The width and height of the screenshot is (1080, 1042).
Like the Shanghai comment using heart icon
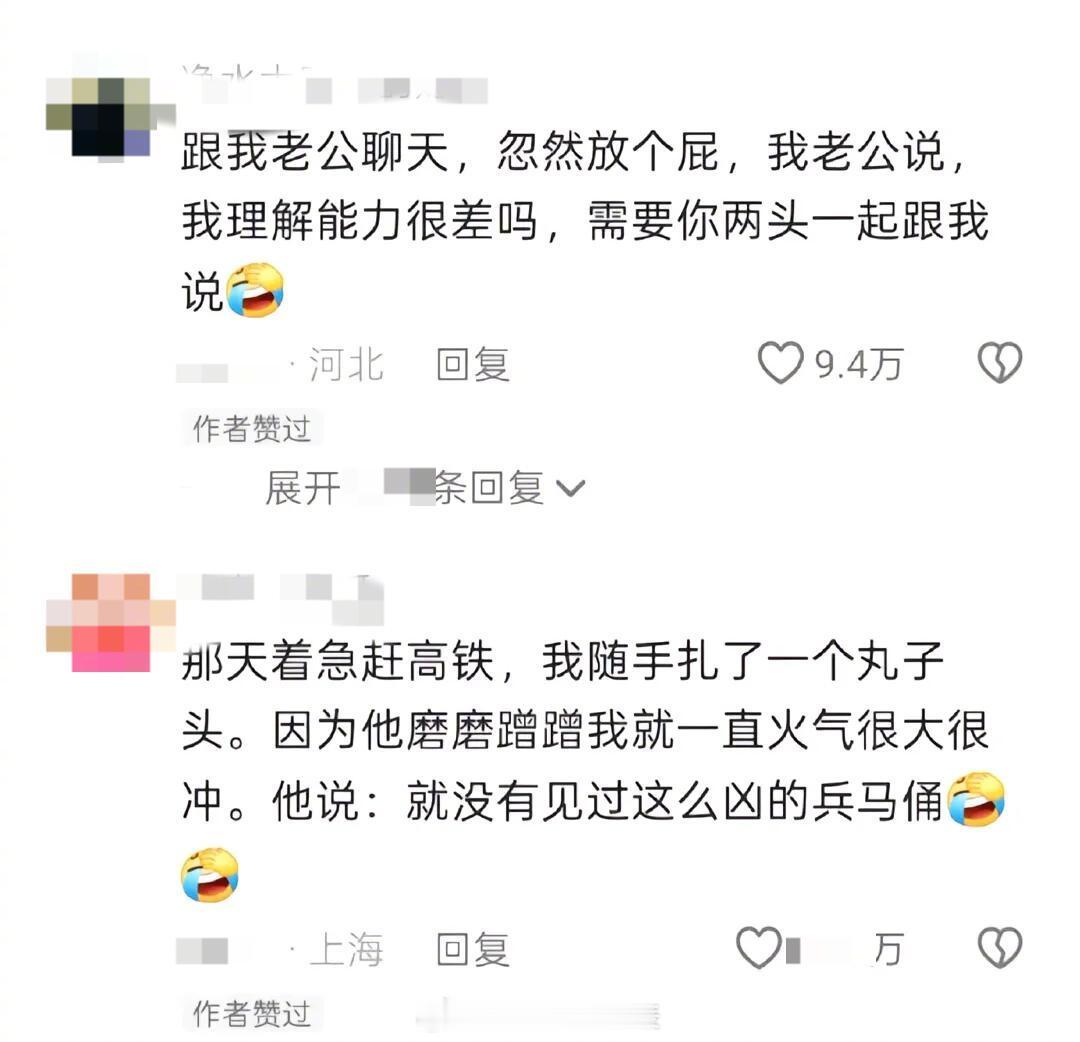[758, 948]
